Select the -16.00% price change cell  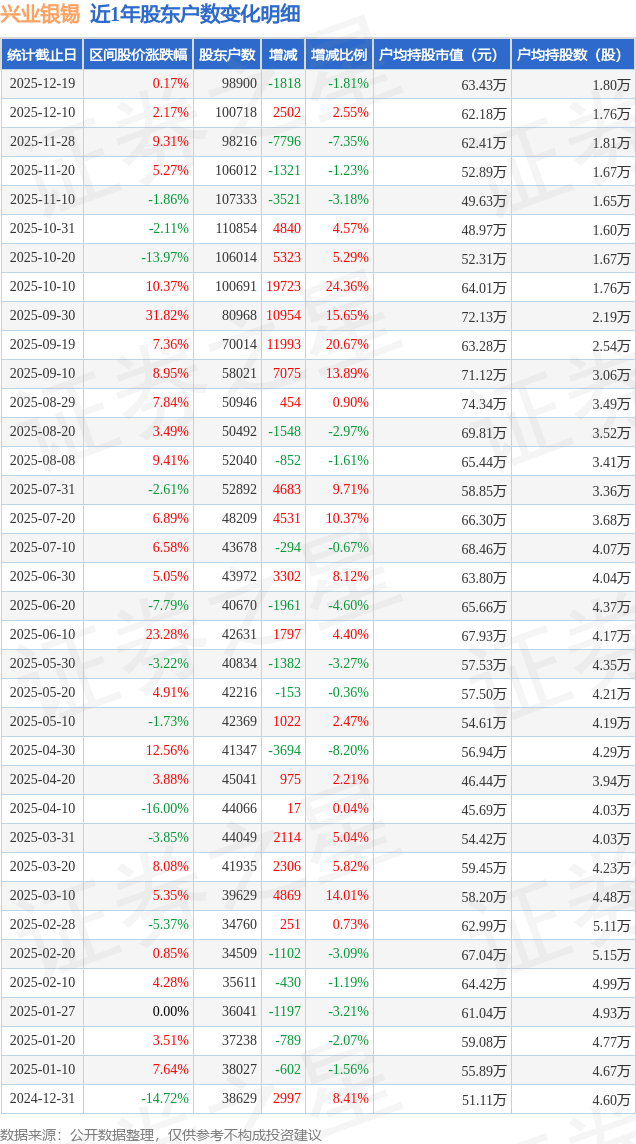click(x=164, y=809)
